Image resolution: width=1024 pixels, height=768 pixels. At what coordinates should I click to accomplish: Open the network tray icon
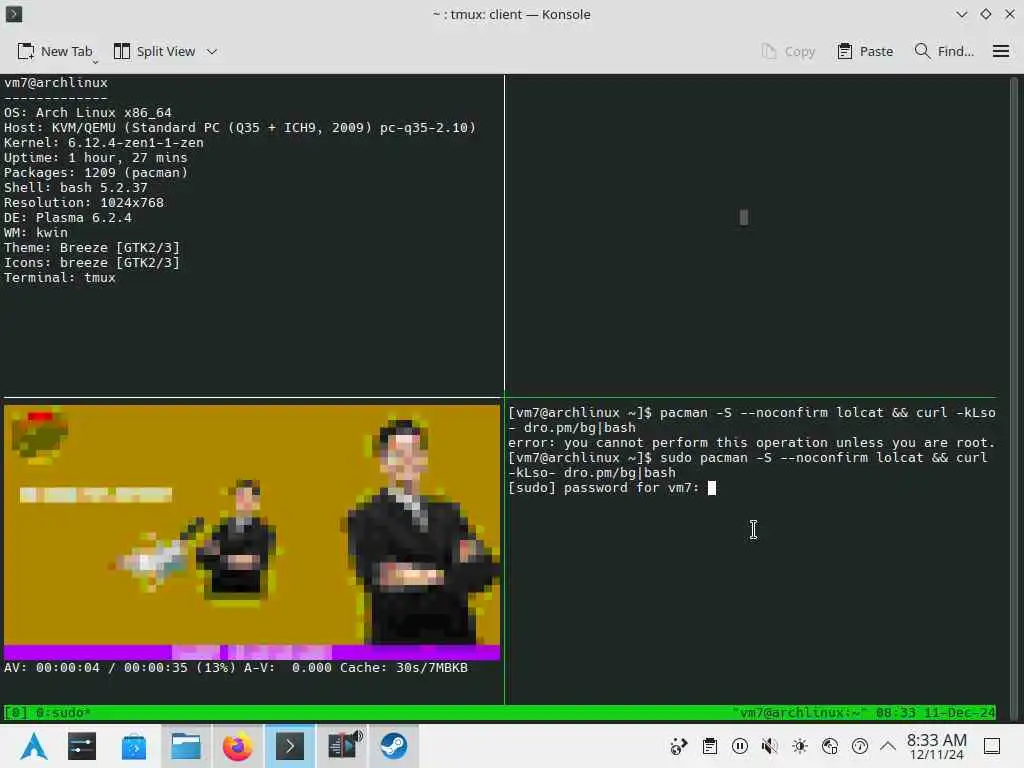tap(830, 746)
